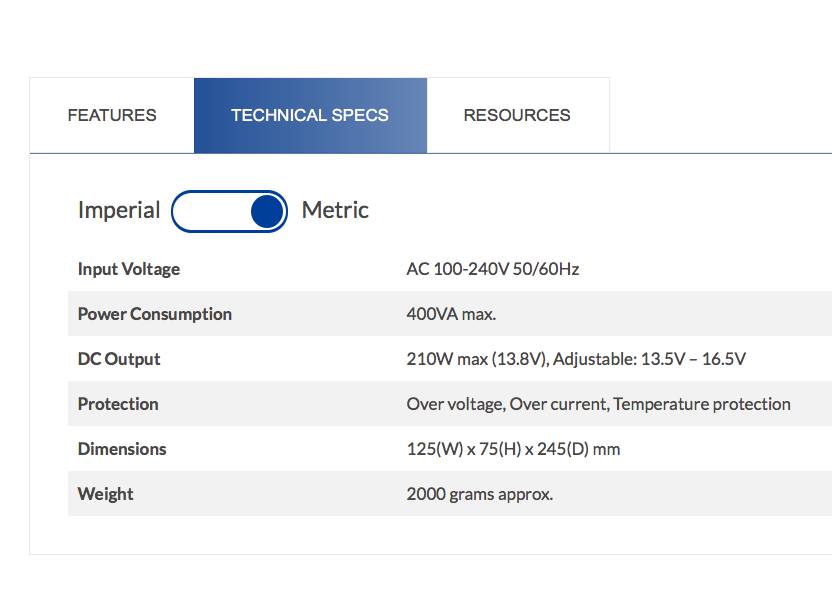Select the Power Consumption row label
The height and width of the screenshot is (597, 832).
[155, 314]
